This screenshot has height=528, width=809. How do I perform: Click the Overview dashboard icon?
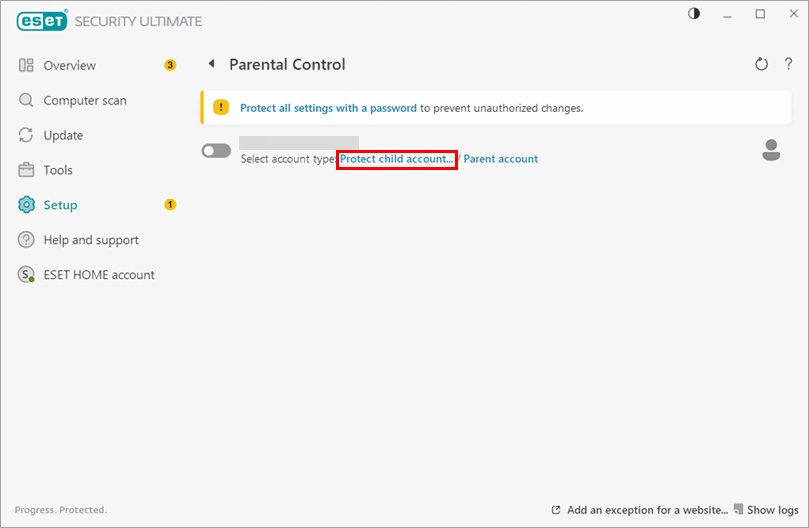(26, 66)
